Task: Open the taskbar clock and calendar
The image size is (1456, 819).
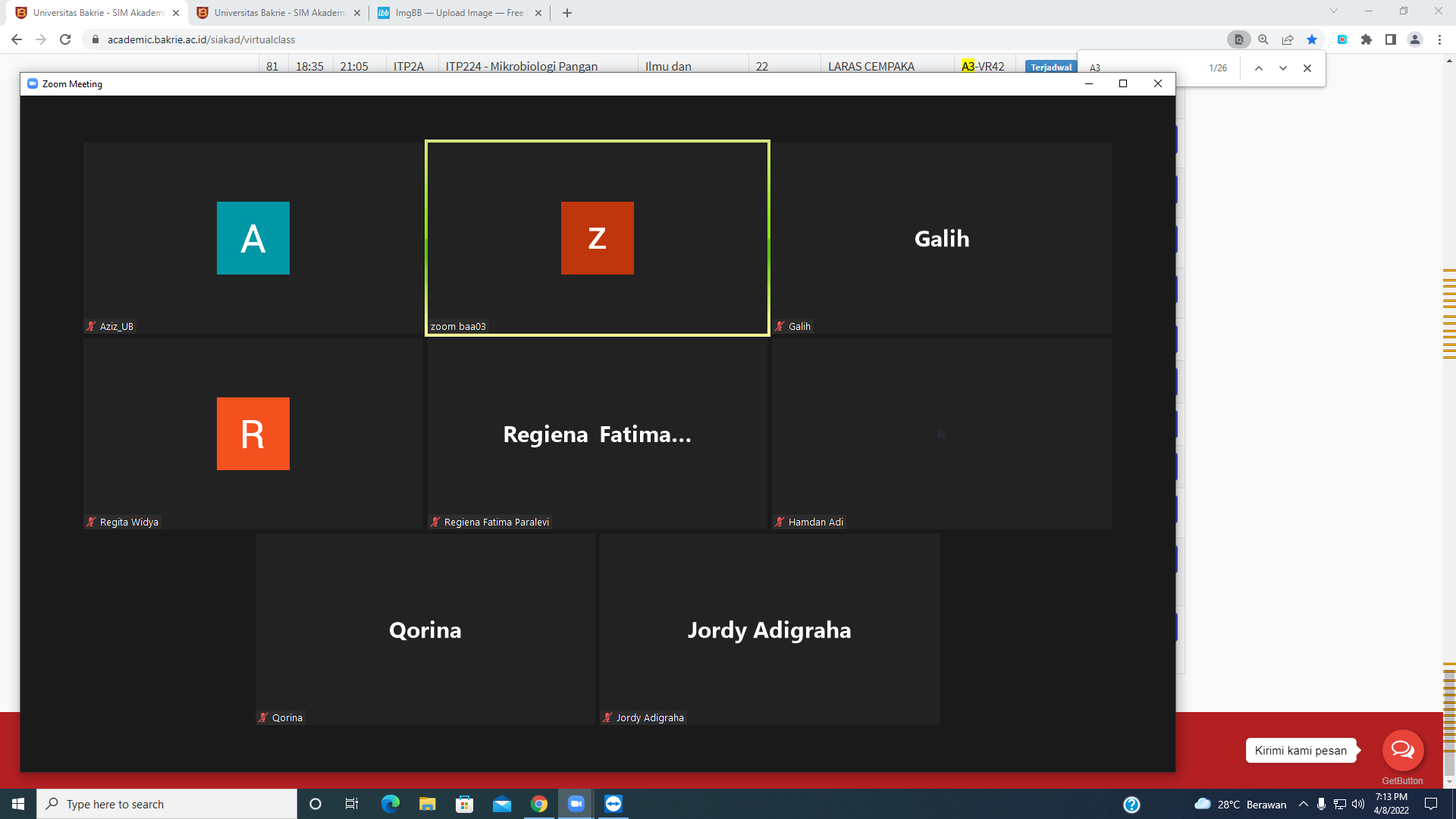Action: (x=1392, y=804)
